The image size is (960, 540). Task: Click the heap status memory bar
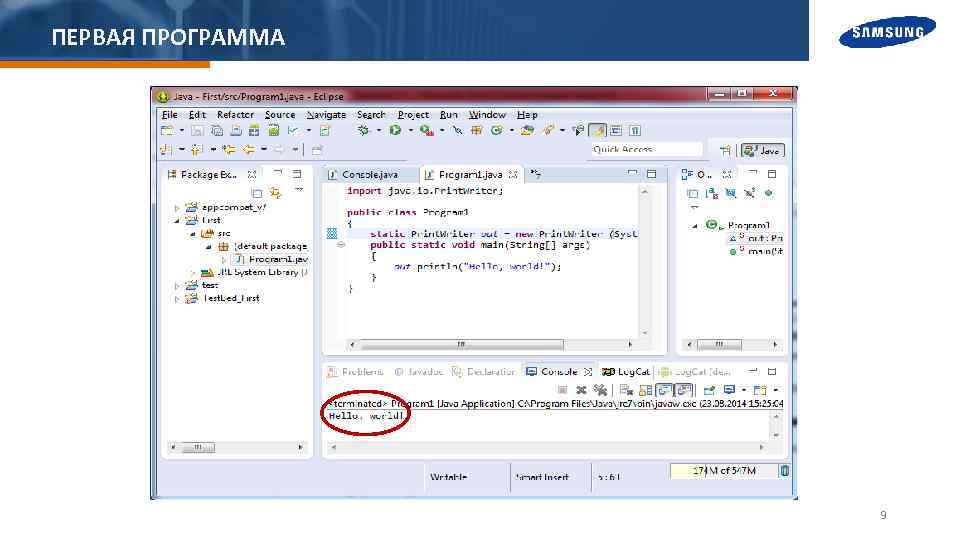724,471
